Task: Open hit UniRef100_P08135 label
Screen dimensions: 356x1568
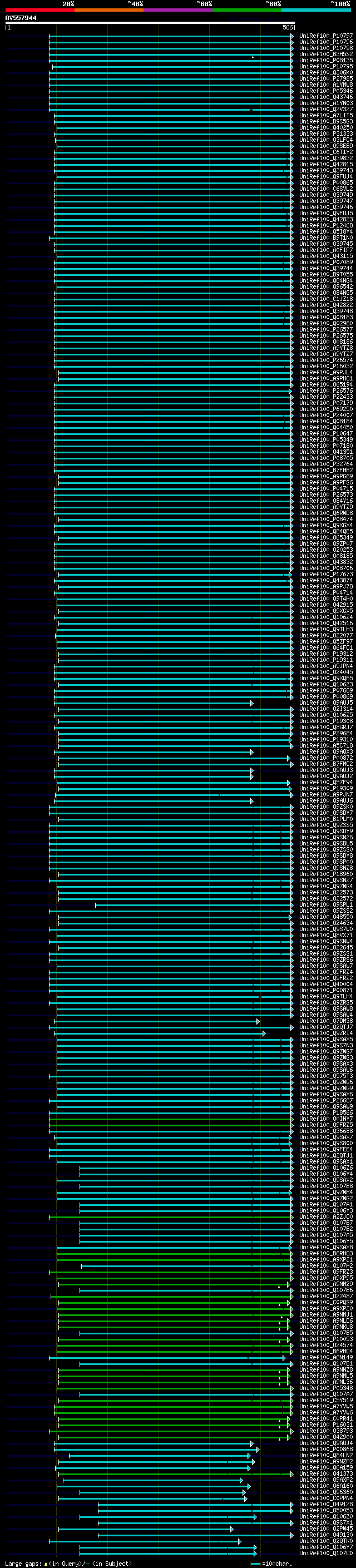Action: [326, 60]
